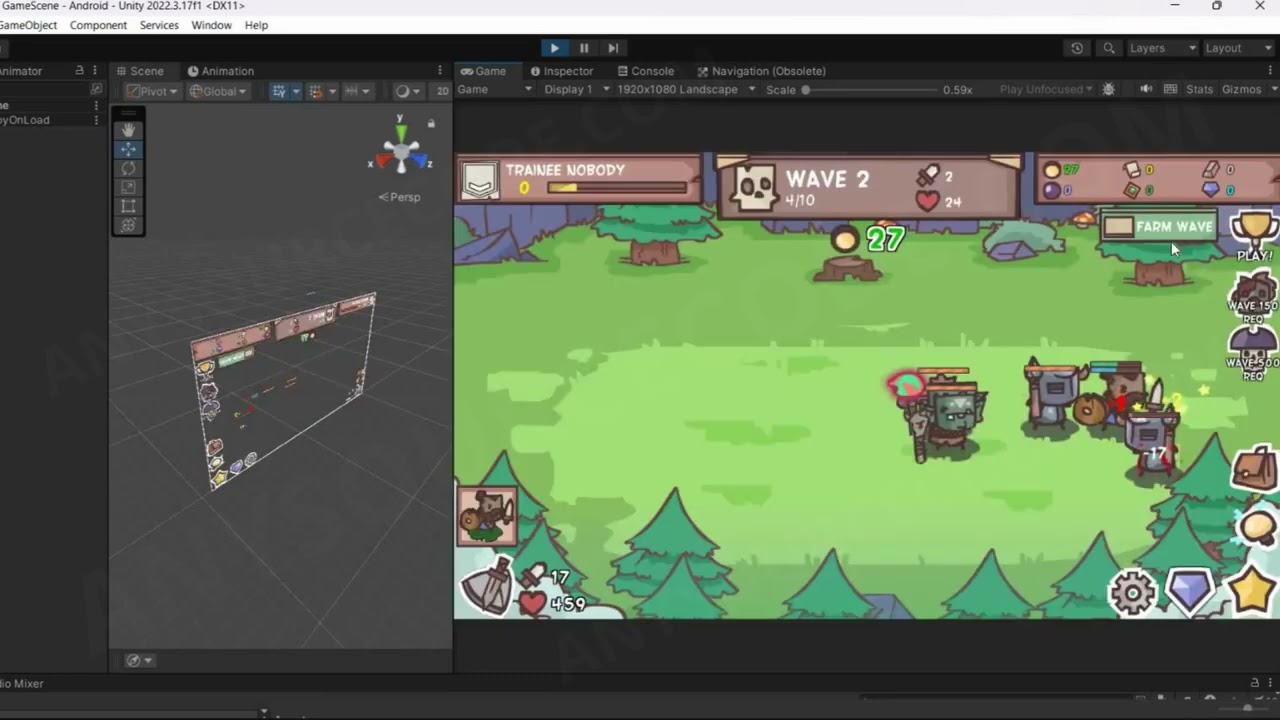Toggle 2D view mode in Scene
Image resolution: width=1280 pixels, height=720 pixels.
click(x=442, y=91)
